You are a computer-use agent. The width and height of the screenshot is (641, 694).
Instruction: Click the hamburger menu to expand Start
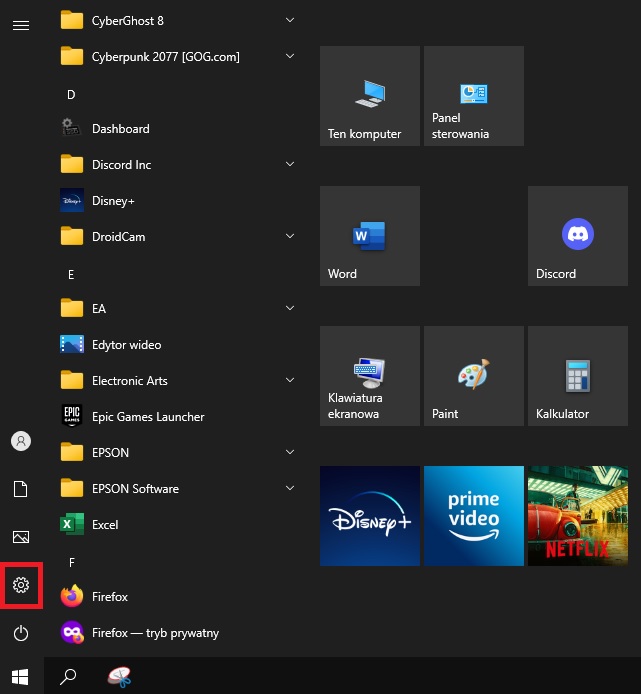click(x=21, y=25)
